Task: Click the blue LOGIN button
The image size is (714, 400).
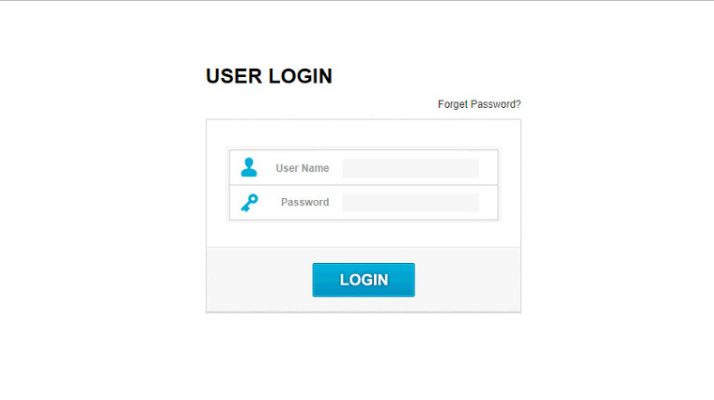Action: click(363, 280)
